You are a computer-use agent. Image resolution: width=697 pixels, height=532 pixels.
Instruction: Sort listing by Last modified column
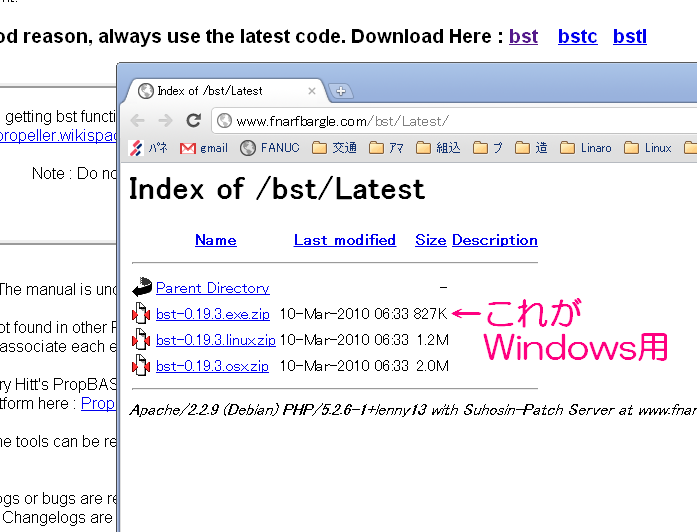tap(344, 240)
